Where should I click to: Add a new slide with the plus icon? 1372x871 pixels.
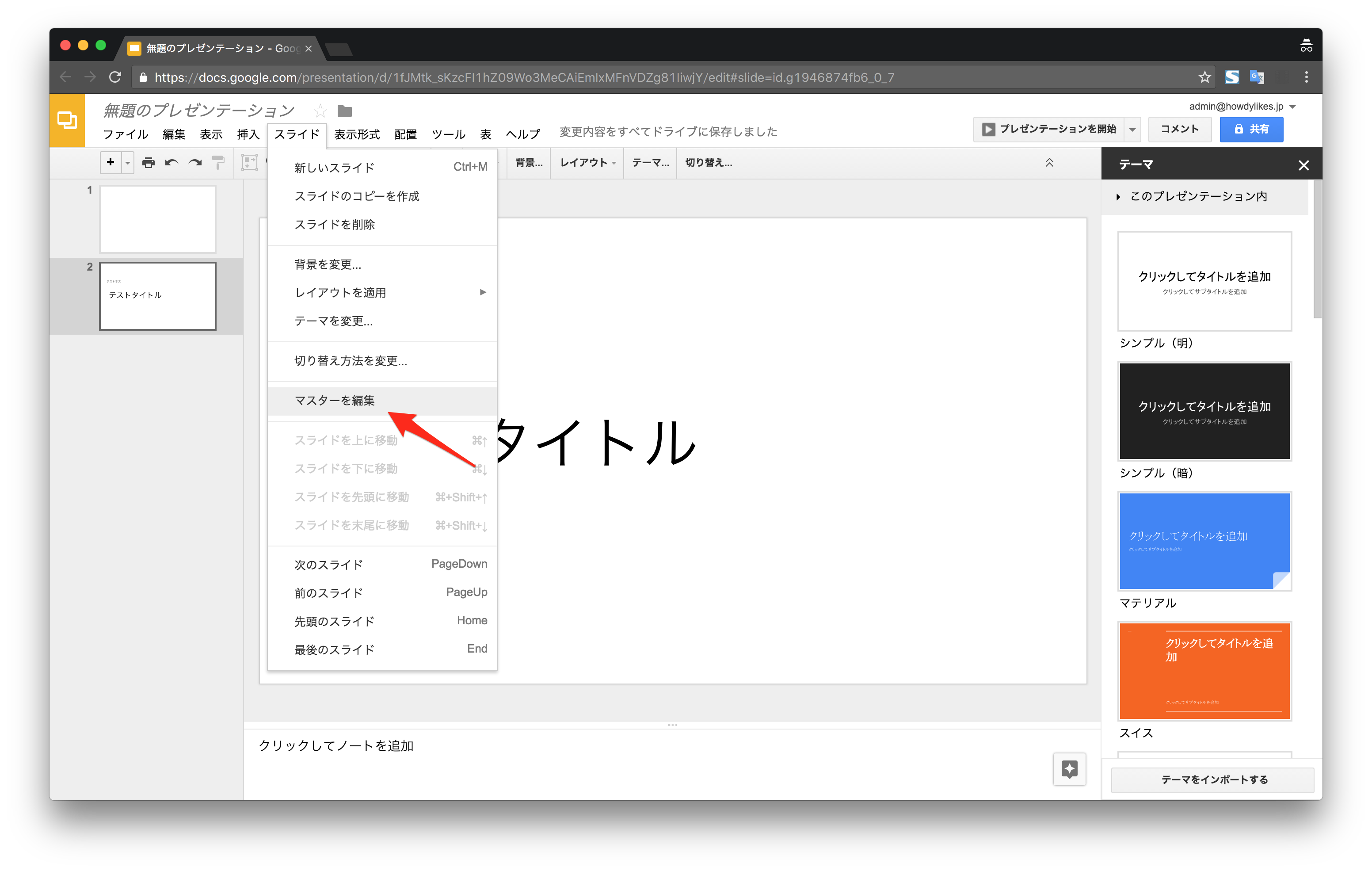tap(110, 162)
